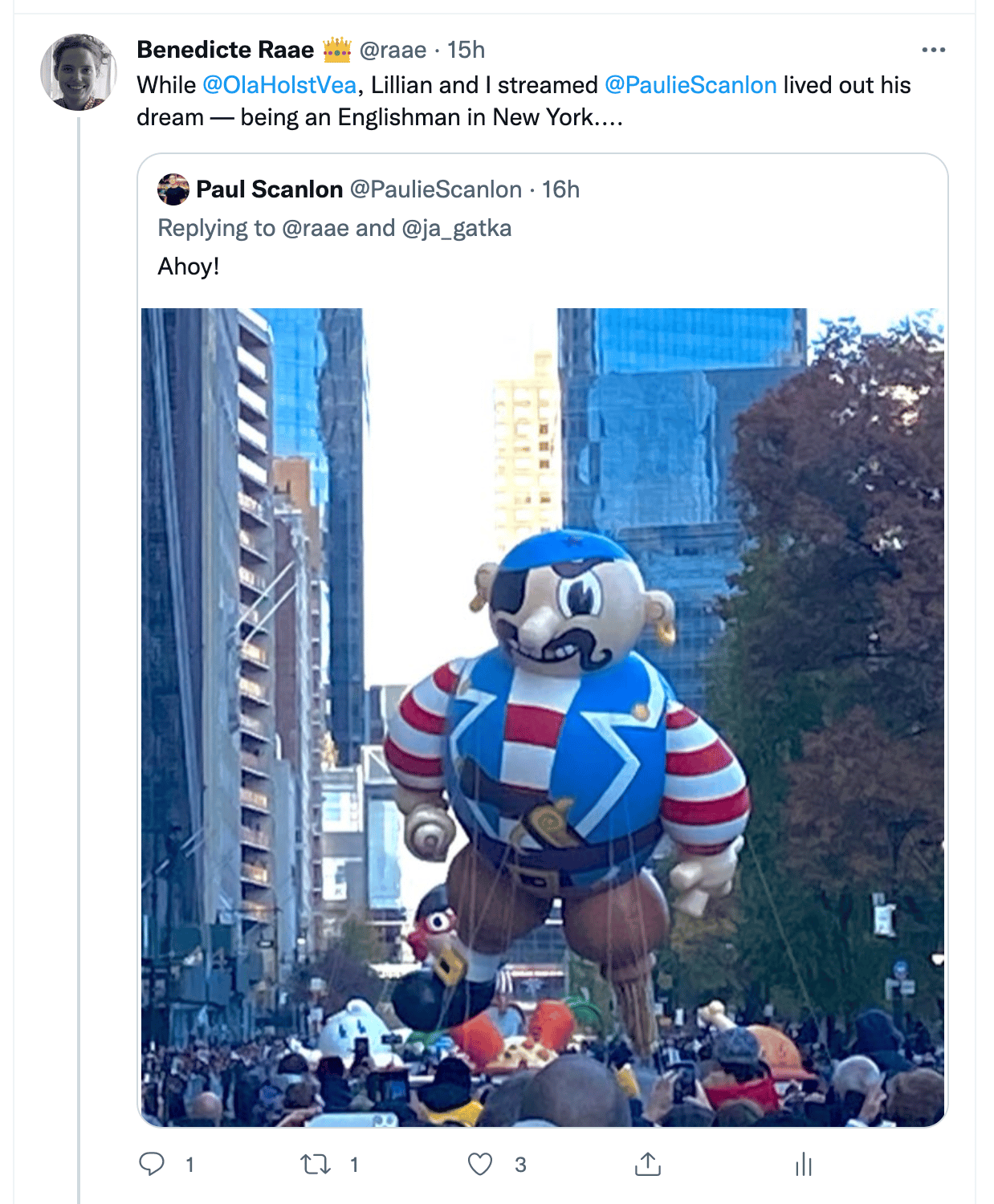Enlarge the pirate balloon parade photo
This screenshot has height=1204, width=994.
(543, 718)
